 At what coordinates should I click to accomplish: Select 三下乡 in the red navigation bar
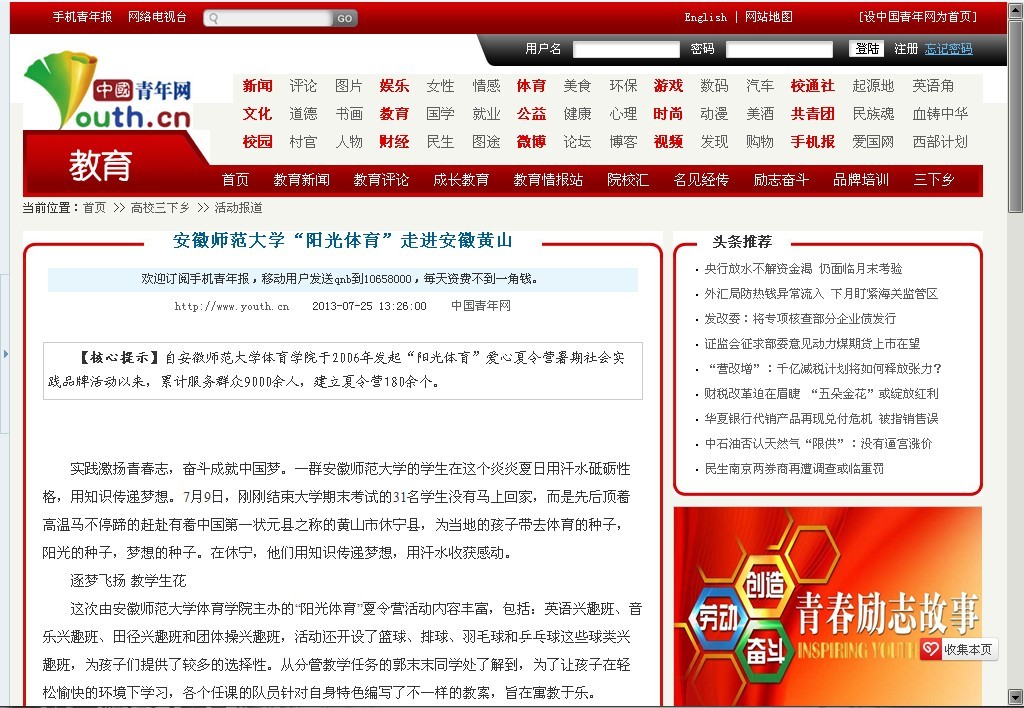pyautogui.click(x=933, y=180)
